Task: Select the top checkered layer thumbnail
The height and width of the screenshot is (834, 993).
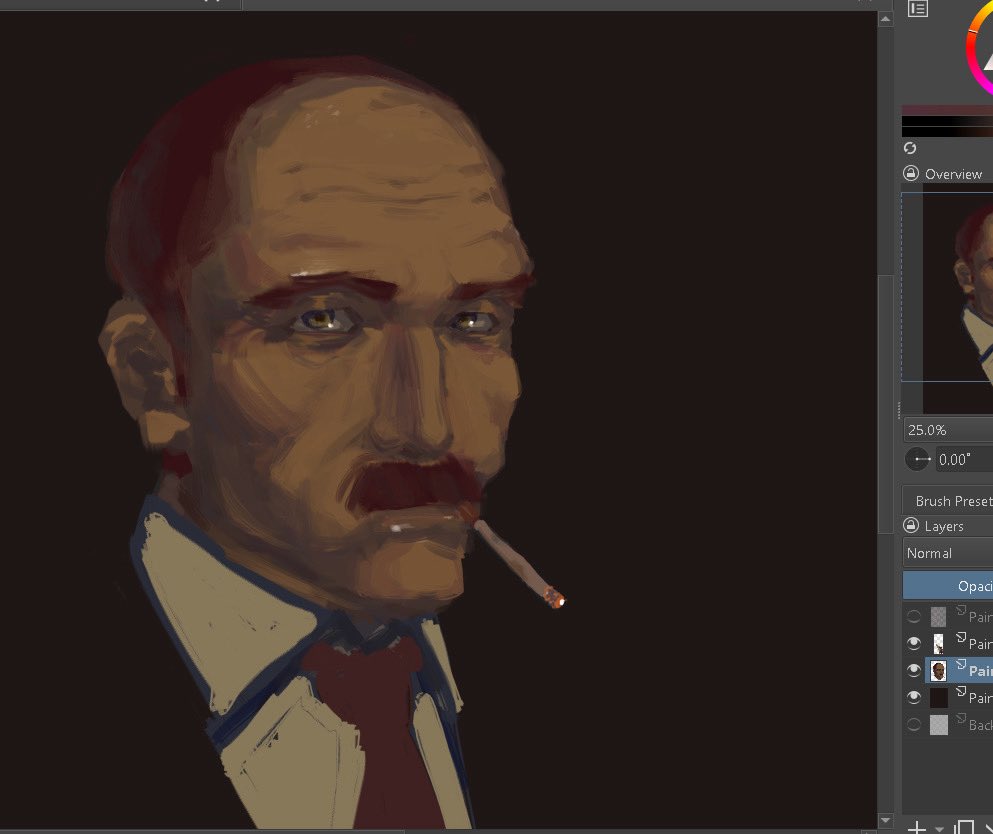Action: pyautogui.click(x=939, y=616)
